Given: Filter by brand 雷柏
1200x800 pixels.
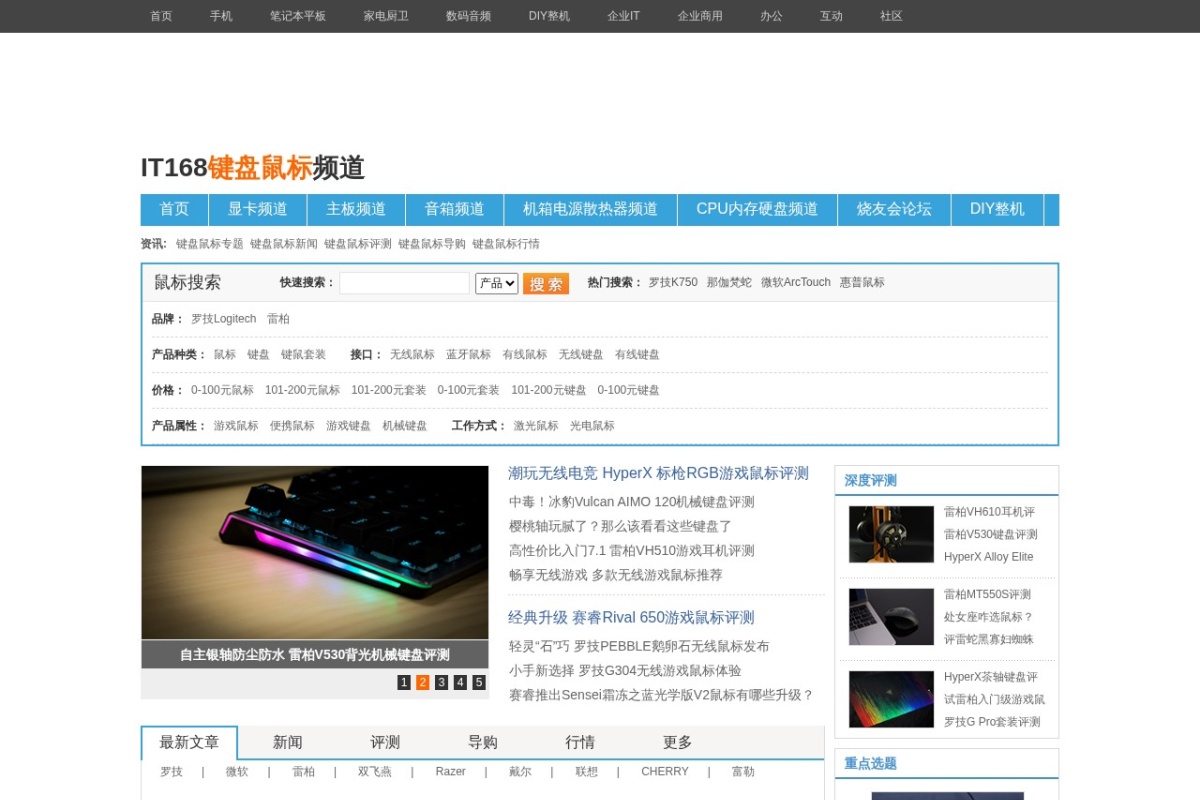Looking at the screenshot, I should [278, 319].
